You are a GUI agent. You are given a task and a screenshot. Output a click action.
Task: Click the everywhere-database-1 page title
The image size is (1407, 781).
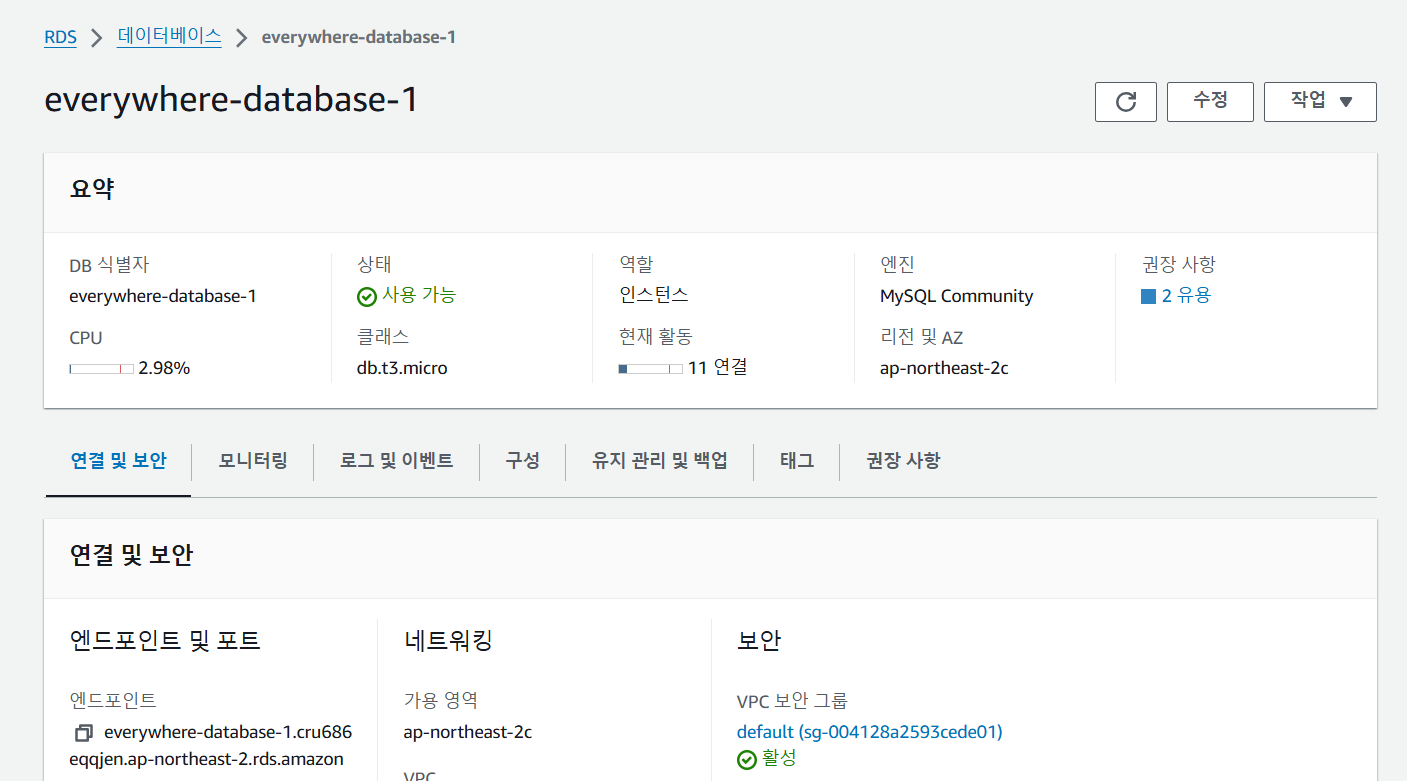point(231,101)
